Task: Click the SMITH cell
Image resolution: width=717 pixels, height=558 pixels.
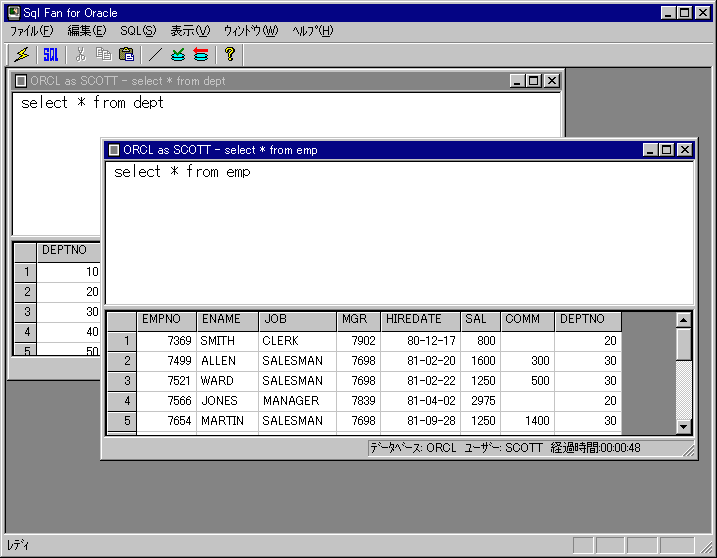Action: (x=228, y=341)
